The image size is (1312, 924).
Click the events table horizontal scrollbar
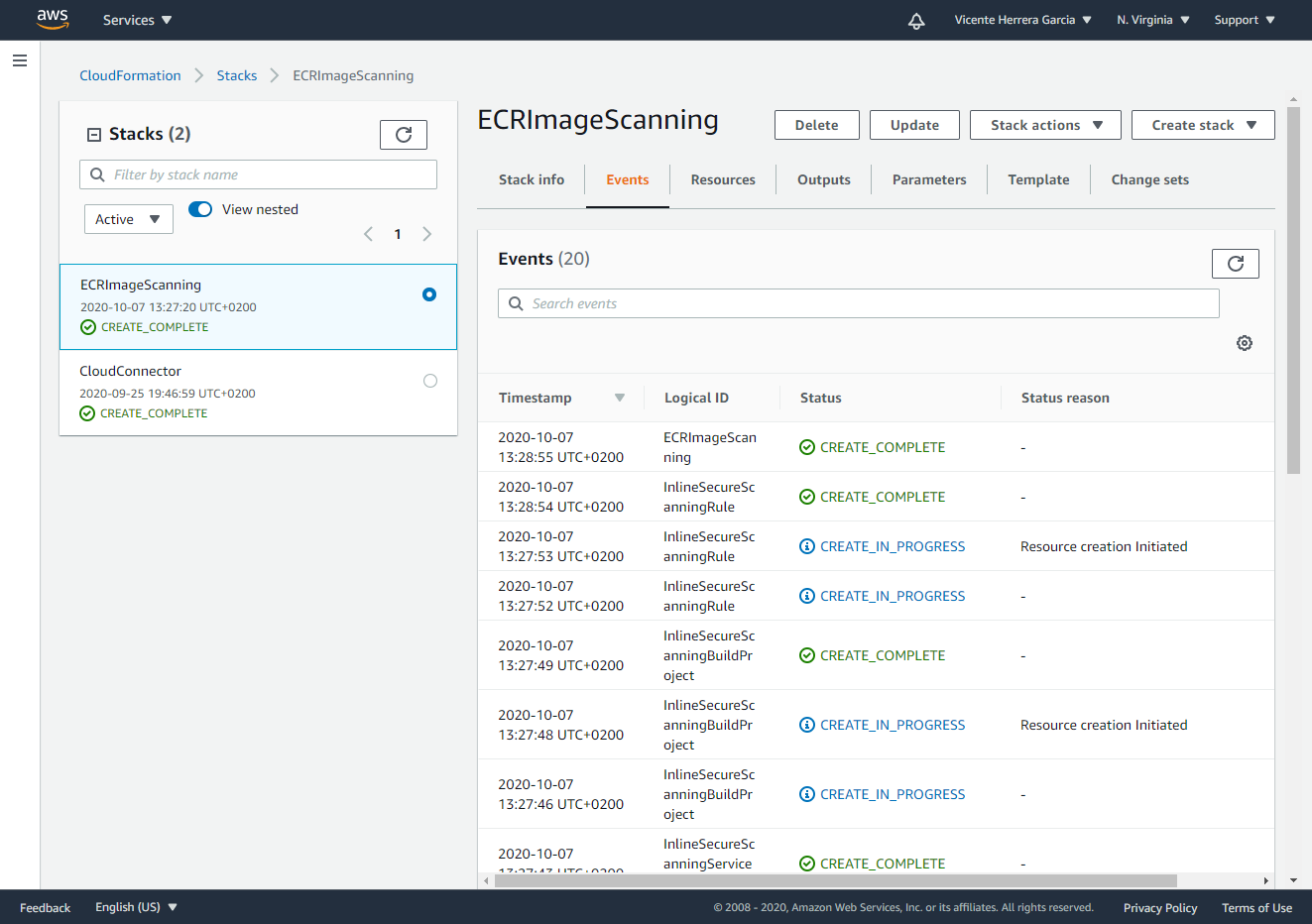coord(835,880)
